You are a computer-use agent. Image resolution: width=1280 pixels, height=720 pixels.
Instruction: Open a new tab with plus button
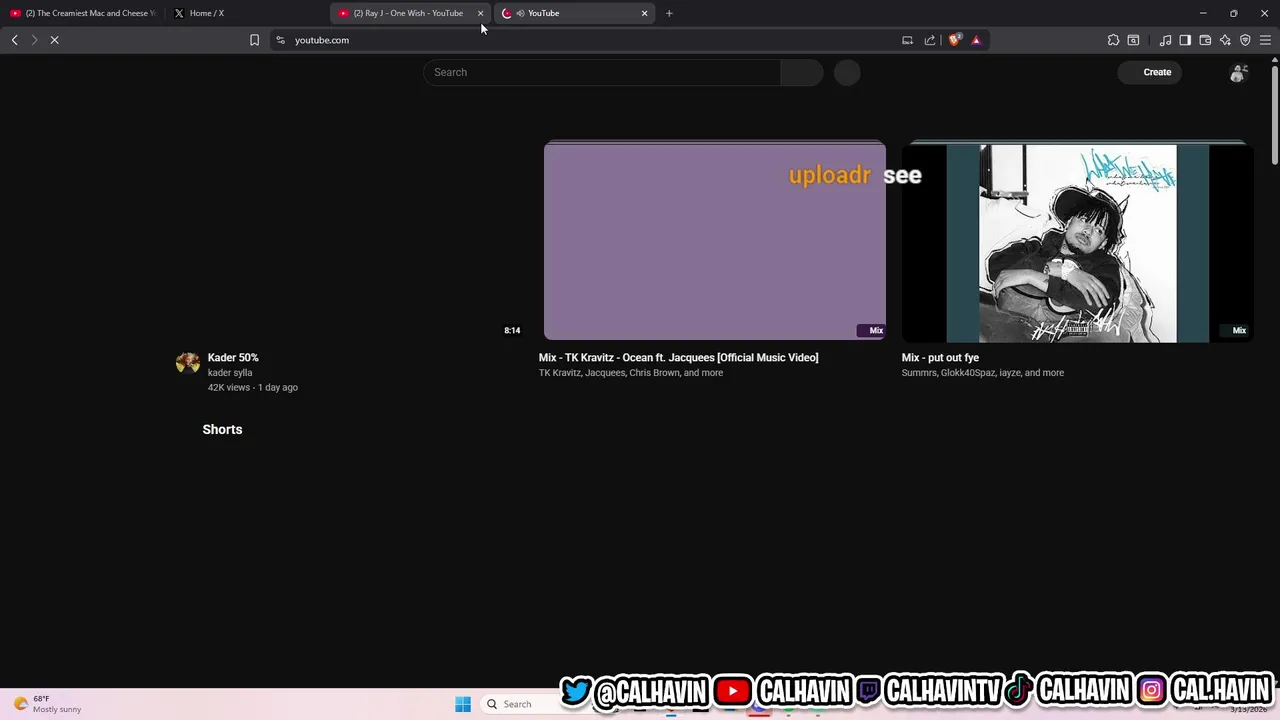click(669, 13)
